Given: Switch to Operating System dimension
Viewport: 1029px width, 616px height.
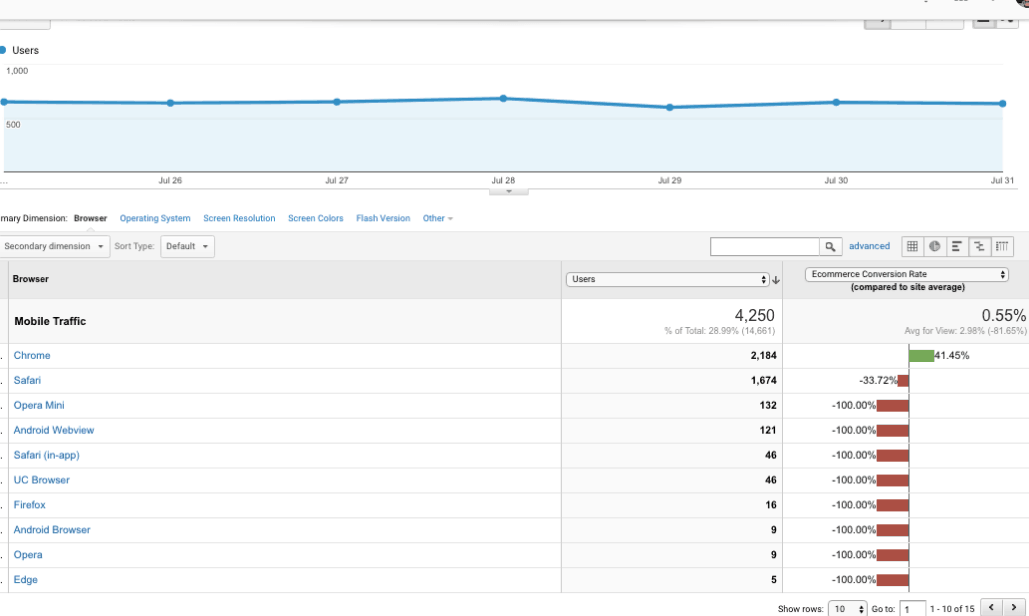Looking at the screenshot, I should pyautogui.click(x=155, y=218).
